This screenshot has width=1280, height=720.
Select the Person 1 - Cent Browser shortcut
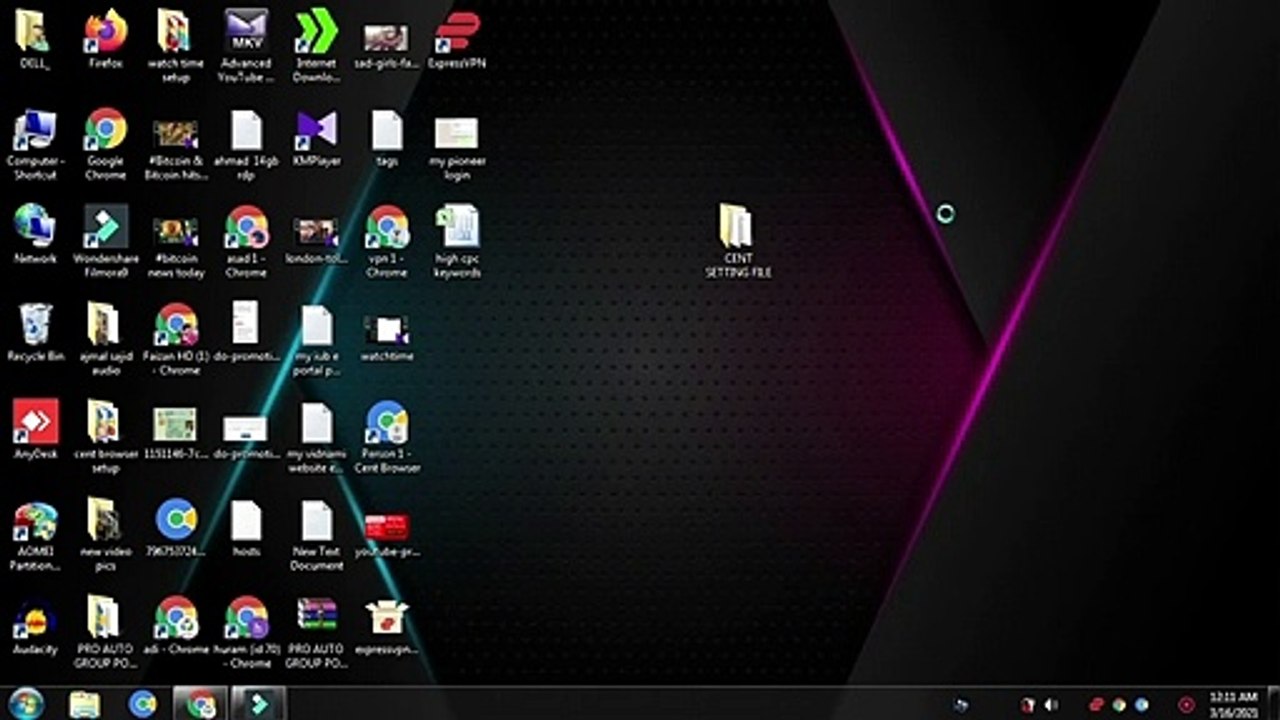386,423
